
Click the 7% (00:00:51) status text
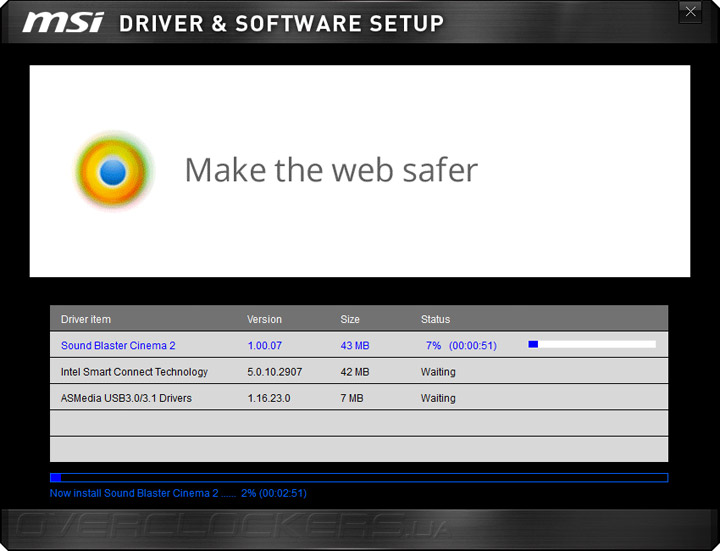461,345
